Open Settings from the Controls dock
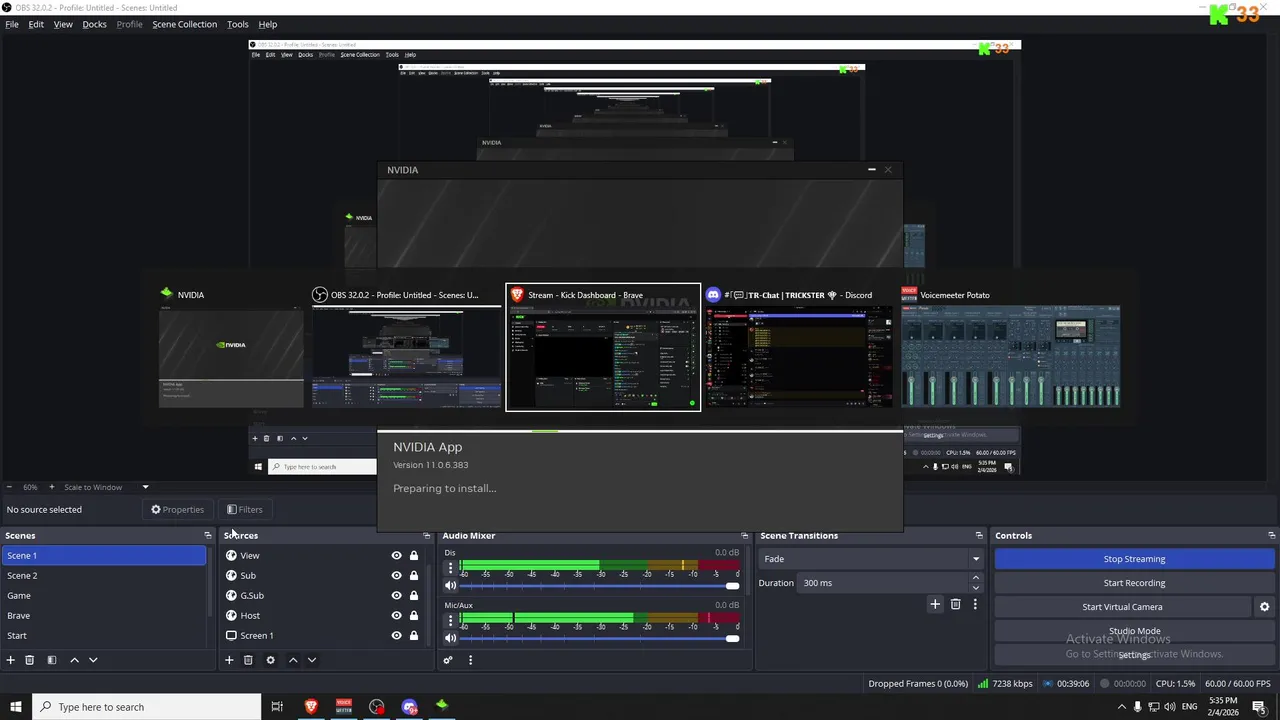The width and height of the screenshot is (1280, 720). point(1134,655)
